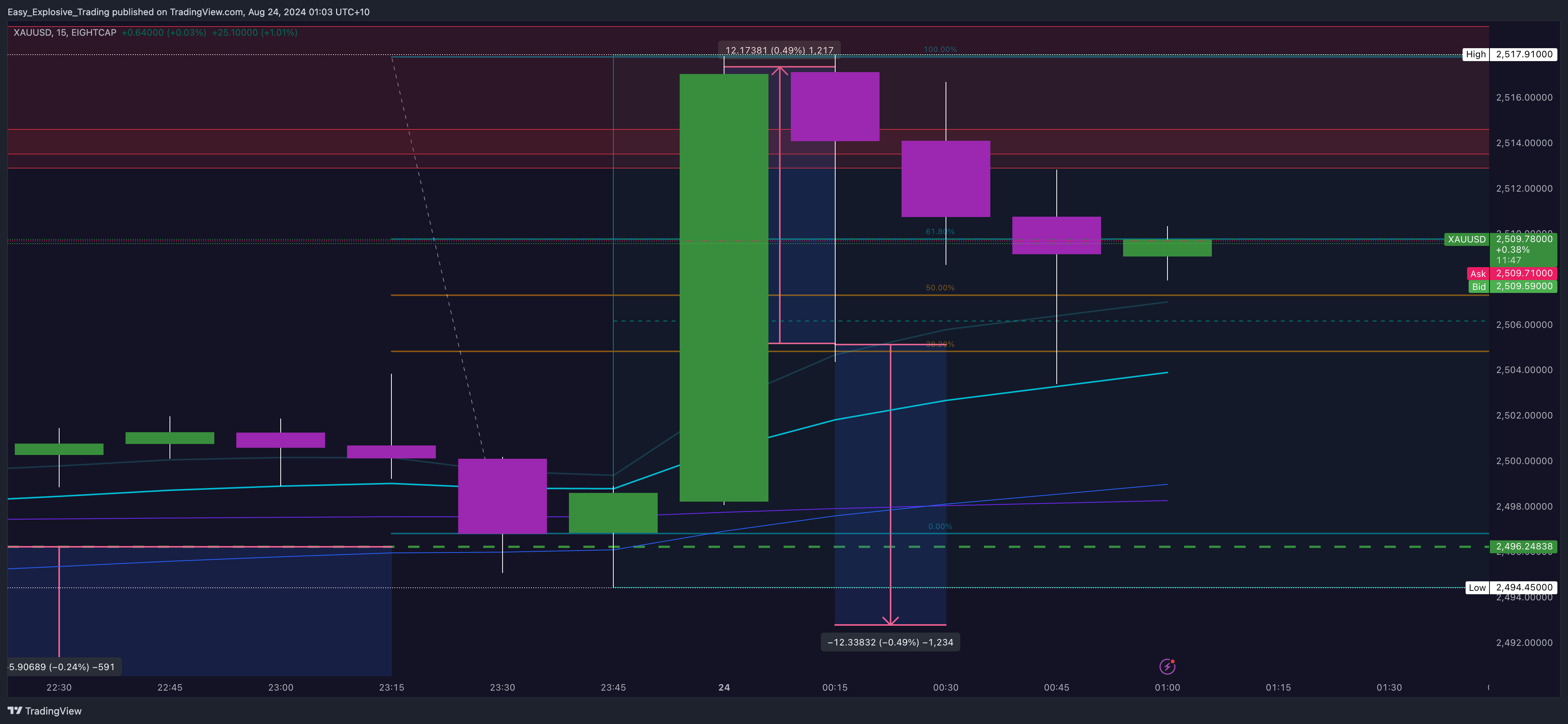Click the TradingView logo at bottom left
The image size is (1568, 724).
(44, 711)
